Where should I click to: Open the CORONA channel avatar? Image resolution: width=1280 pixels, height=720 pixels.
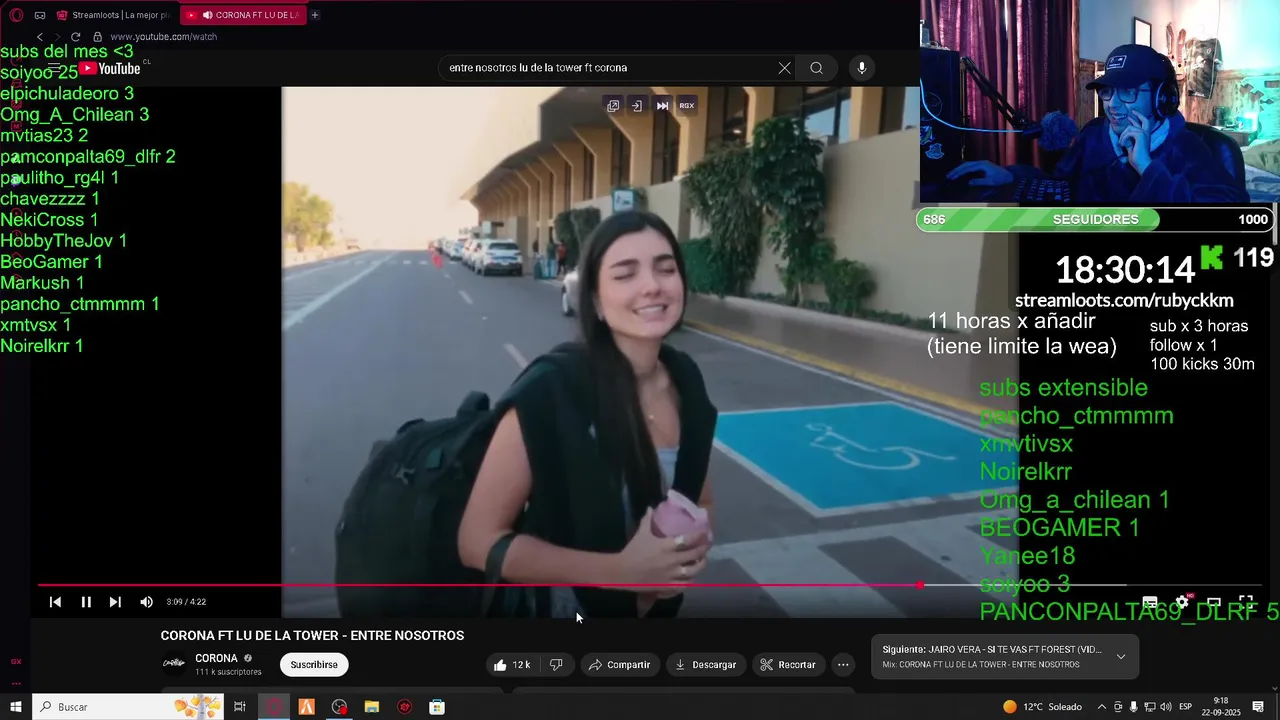point(174,663)
